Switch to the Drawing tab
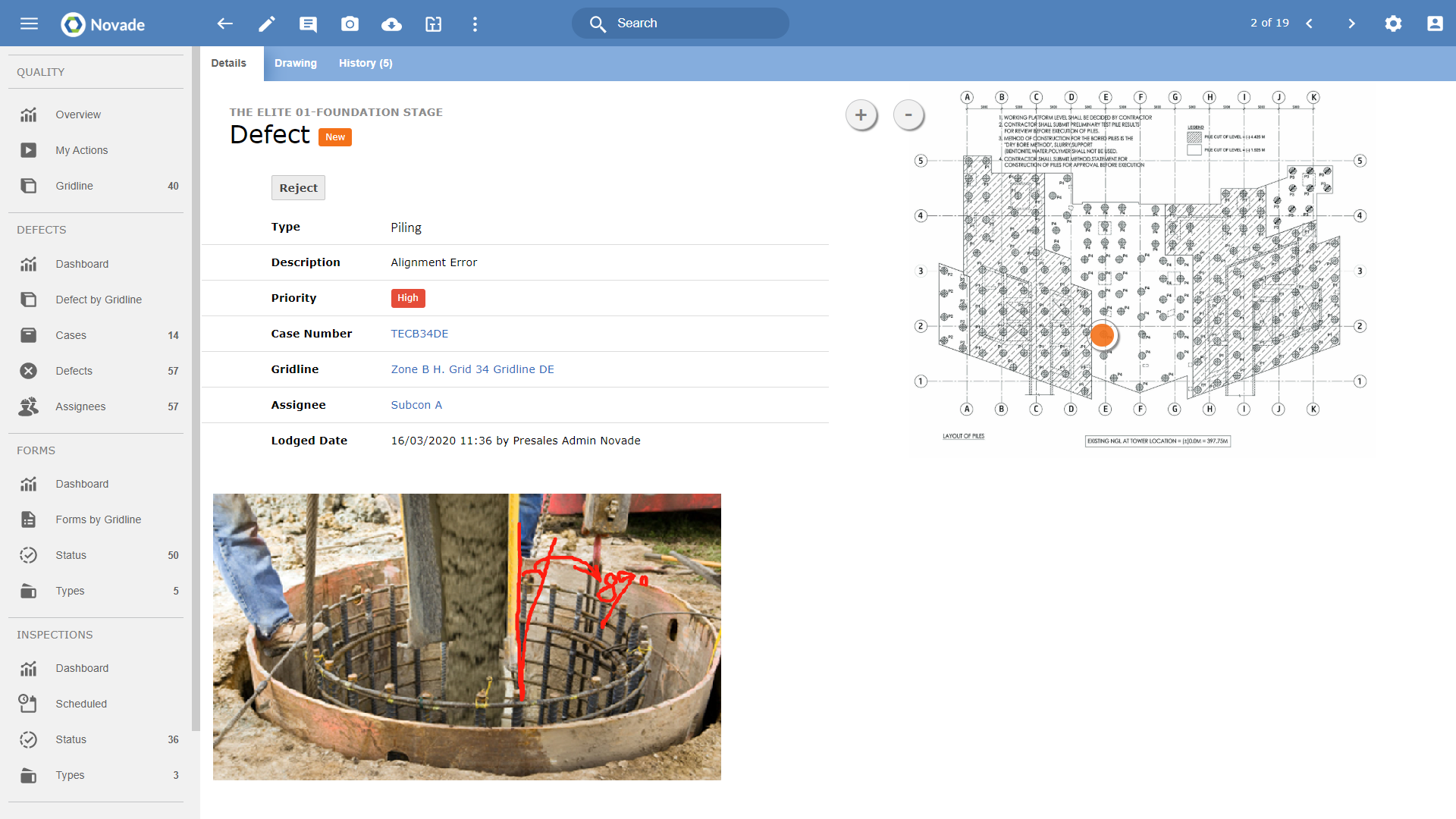Viewport: 1456px width, 819px height. point(295,63)
